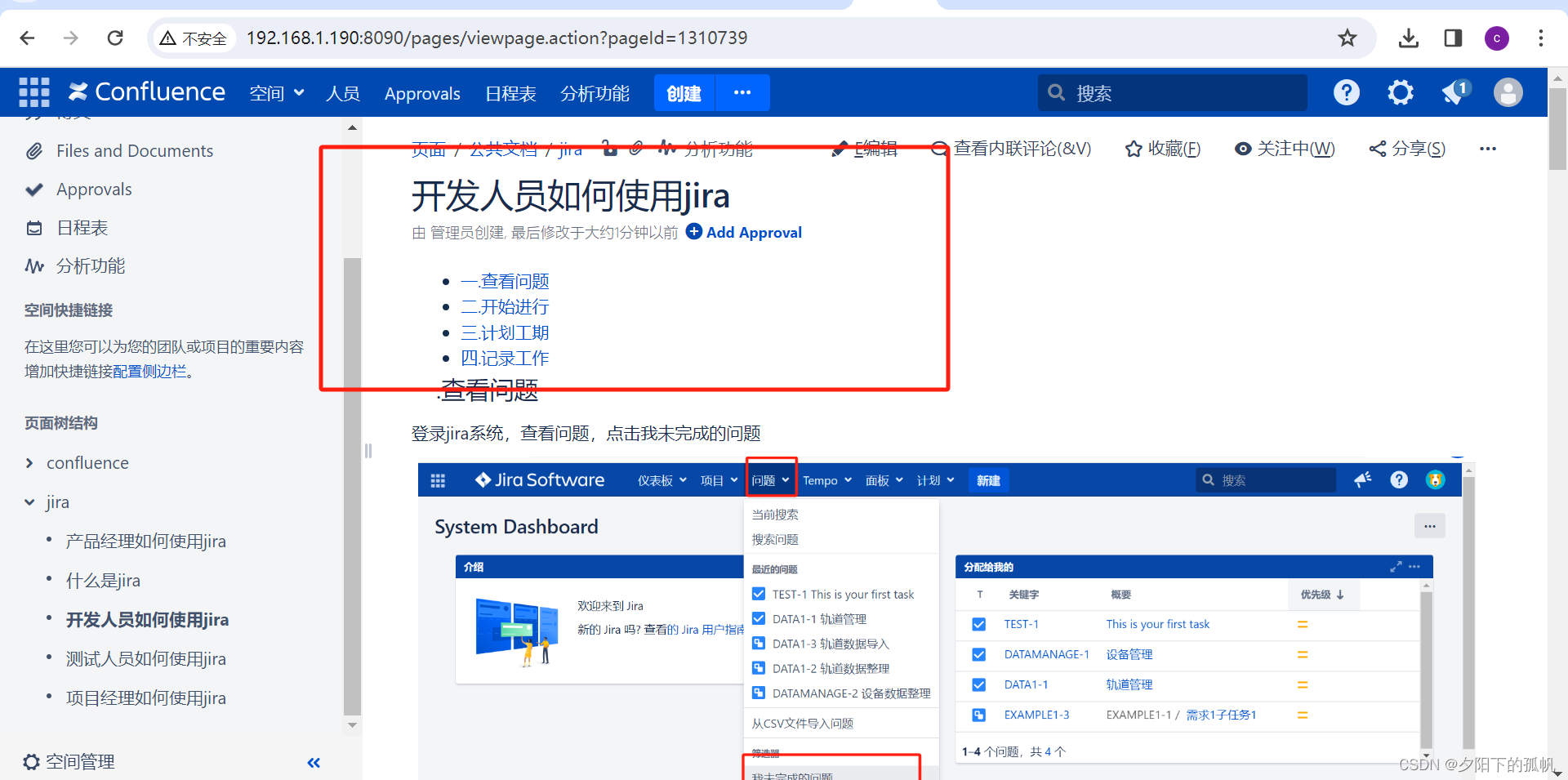Open the Confluence settings gear
Viewport: 1568px width, 780px height.
[1401, 92]
